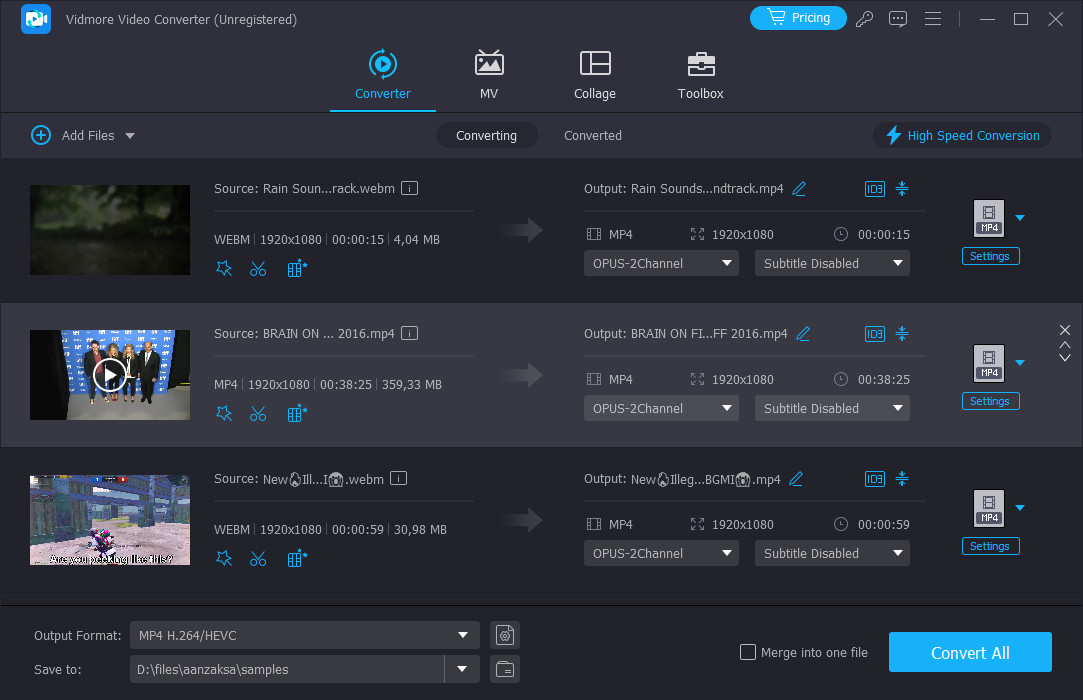This screenshot has width=1083, height=700.
Task: Rename the New Illeg...BGMI output file
Action: 796,479
